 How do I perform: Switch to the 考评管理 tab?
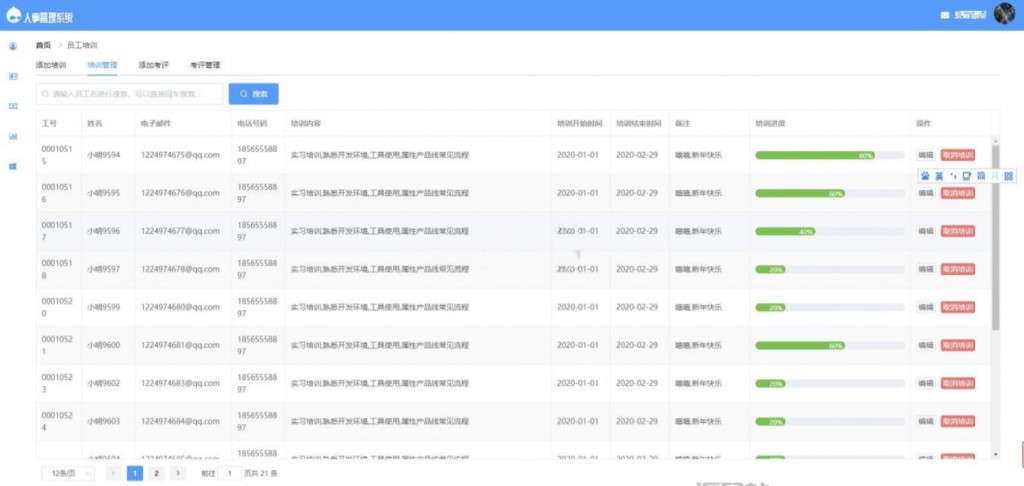click(205, 65)
